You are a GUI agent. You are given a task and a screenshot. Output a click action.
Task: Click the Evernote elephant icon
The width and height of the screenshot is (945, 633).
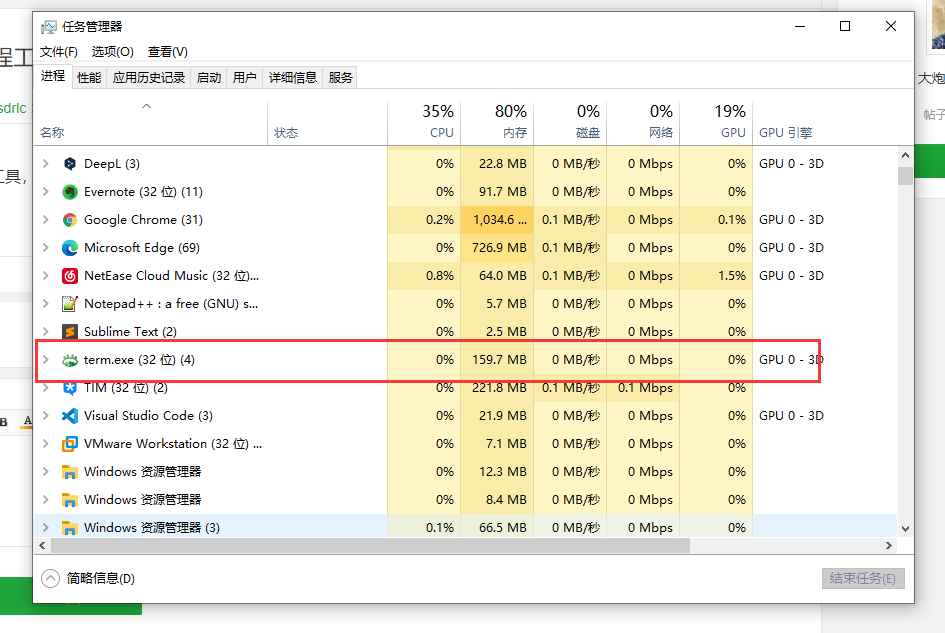(x=70, y=192)
